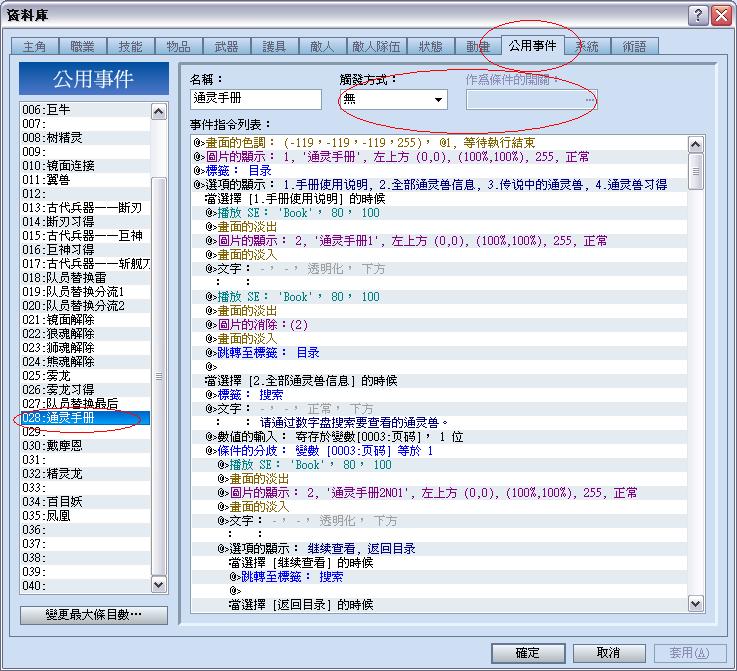This screenshot has height=671, width=737.
Task: Select list item 022:狼魂解除
Action: click(x=85, y=334)
